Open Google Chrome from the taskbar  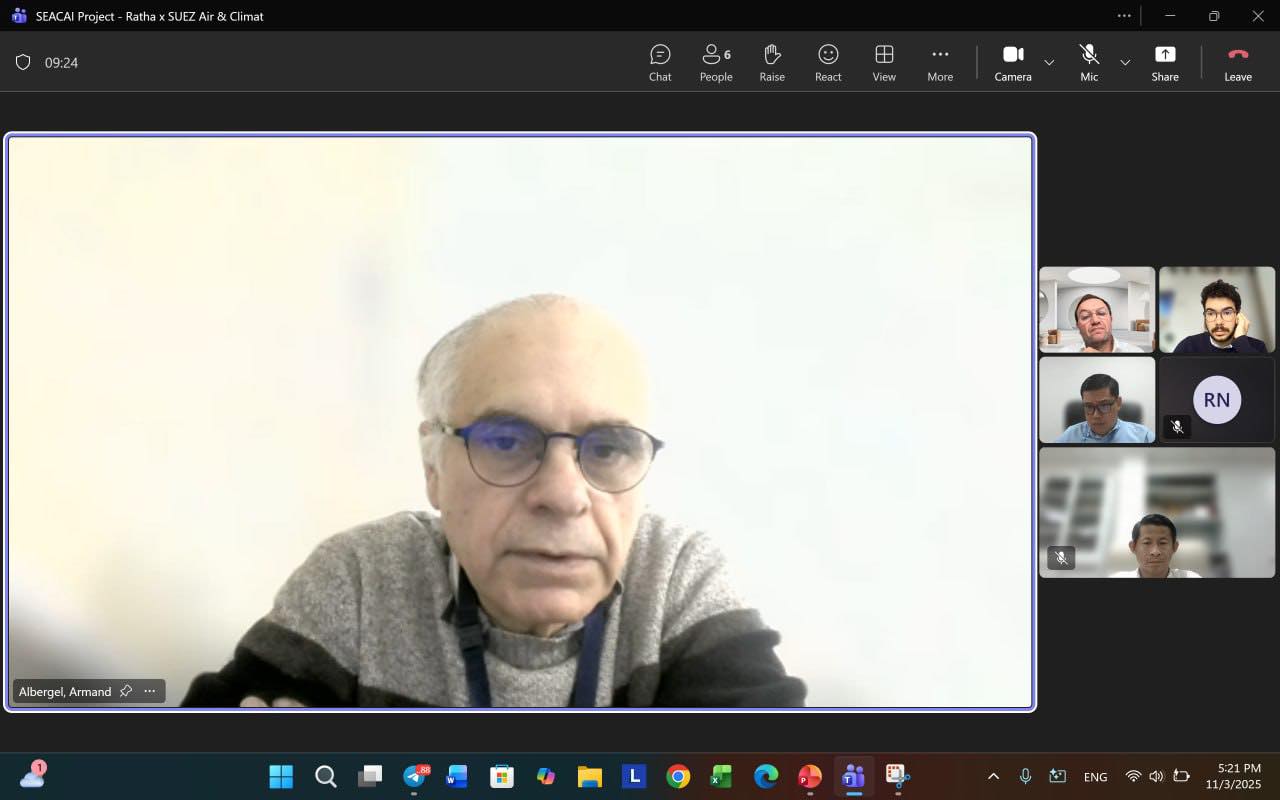678,776
